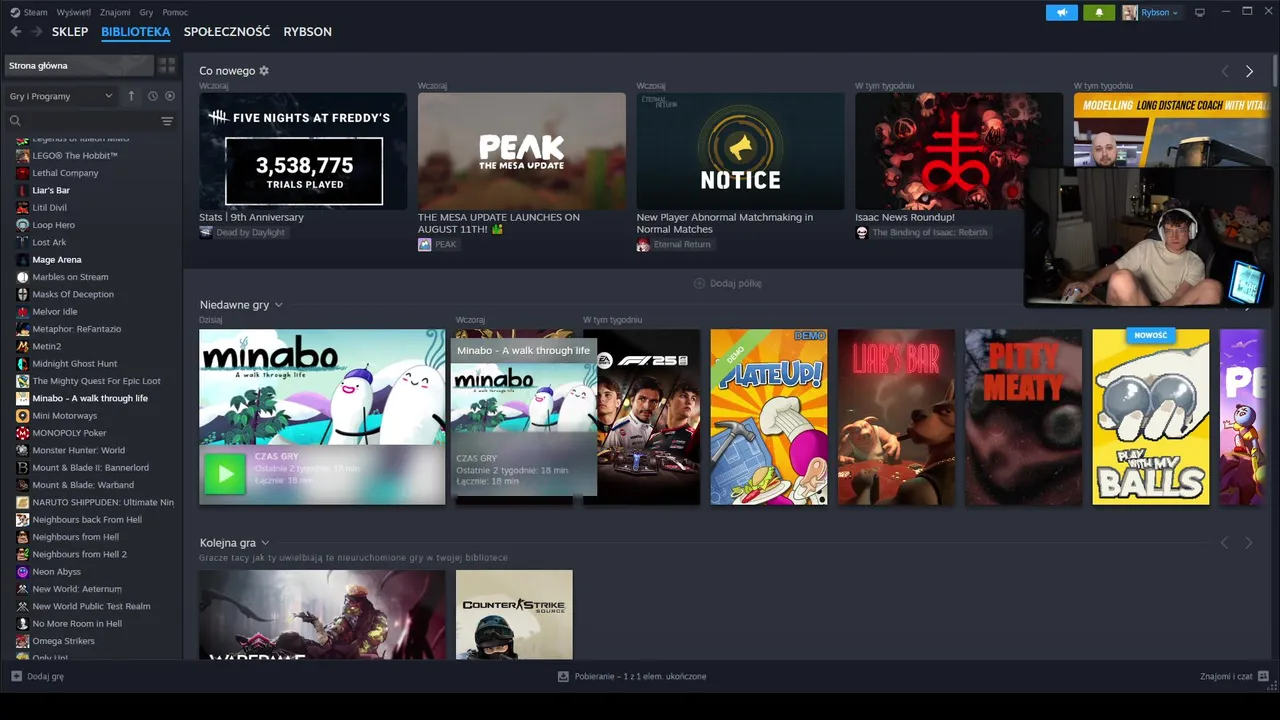Image resolution: width=1280 pixels, height=720 pixels.
Task: Open Pitty Meaty game cover
Action: [1023, 417]
